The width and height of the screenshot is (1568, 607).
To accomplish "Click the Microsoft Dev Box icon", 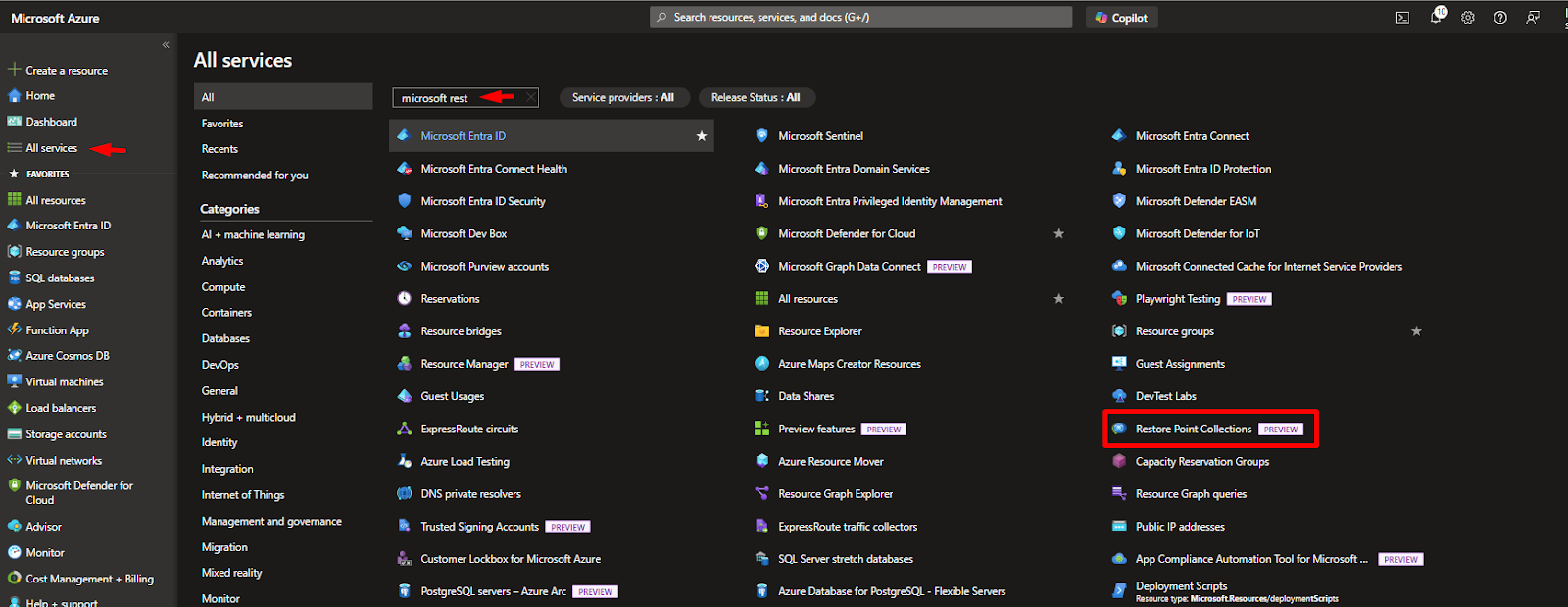I will pos(404,233).
